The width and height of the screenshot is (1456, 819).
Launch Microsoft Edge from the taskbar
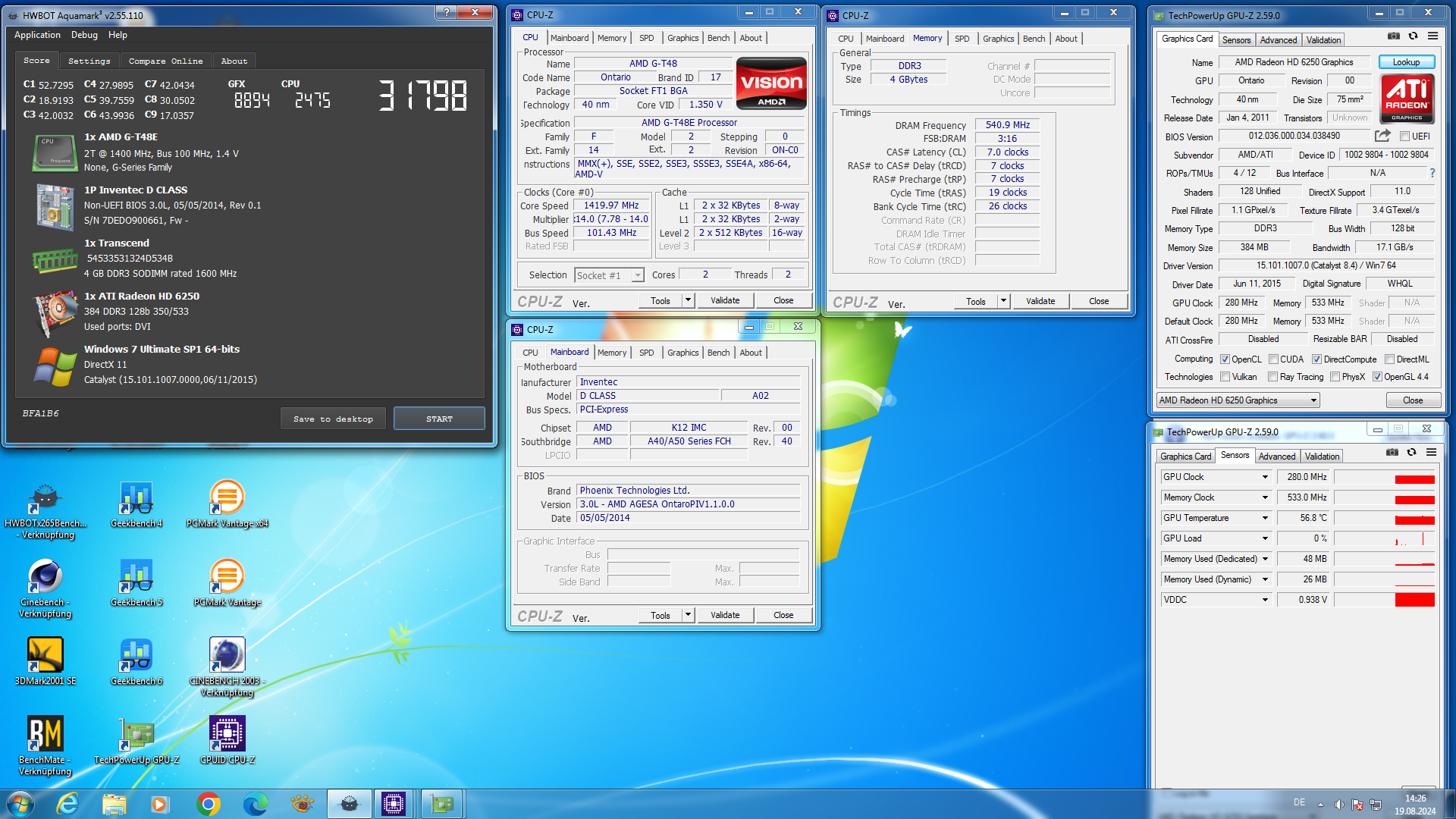(256, 804)
